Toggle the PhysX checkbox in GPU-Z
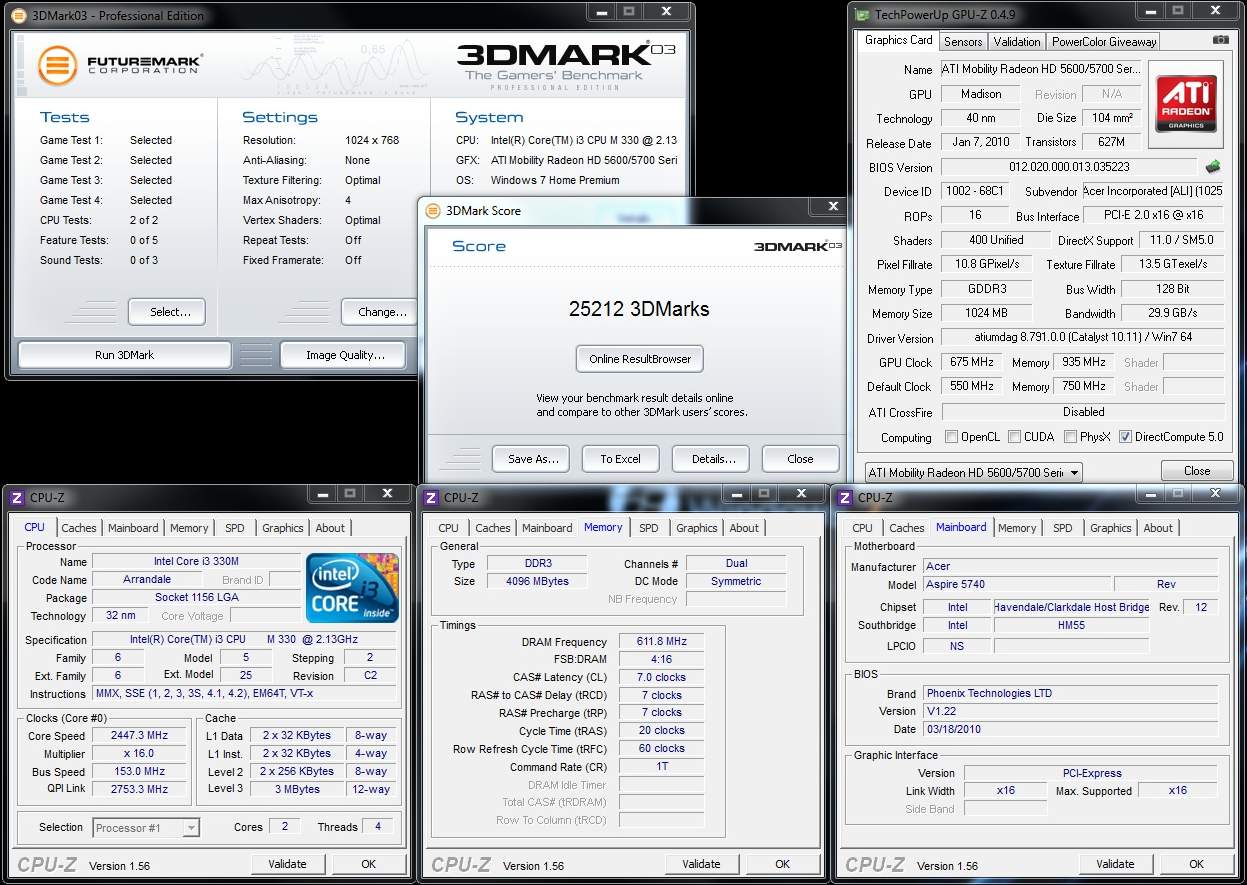Screen dimensions: 1247x885 tap(1071, 437)
